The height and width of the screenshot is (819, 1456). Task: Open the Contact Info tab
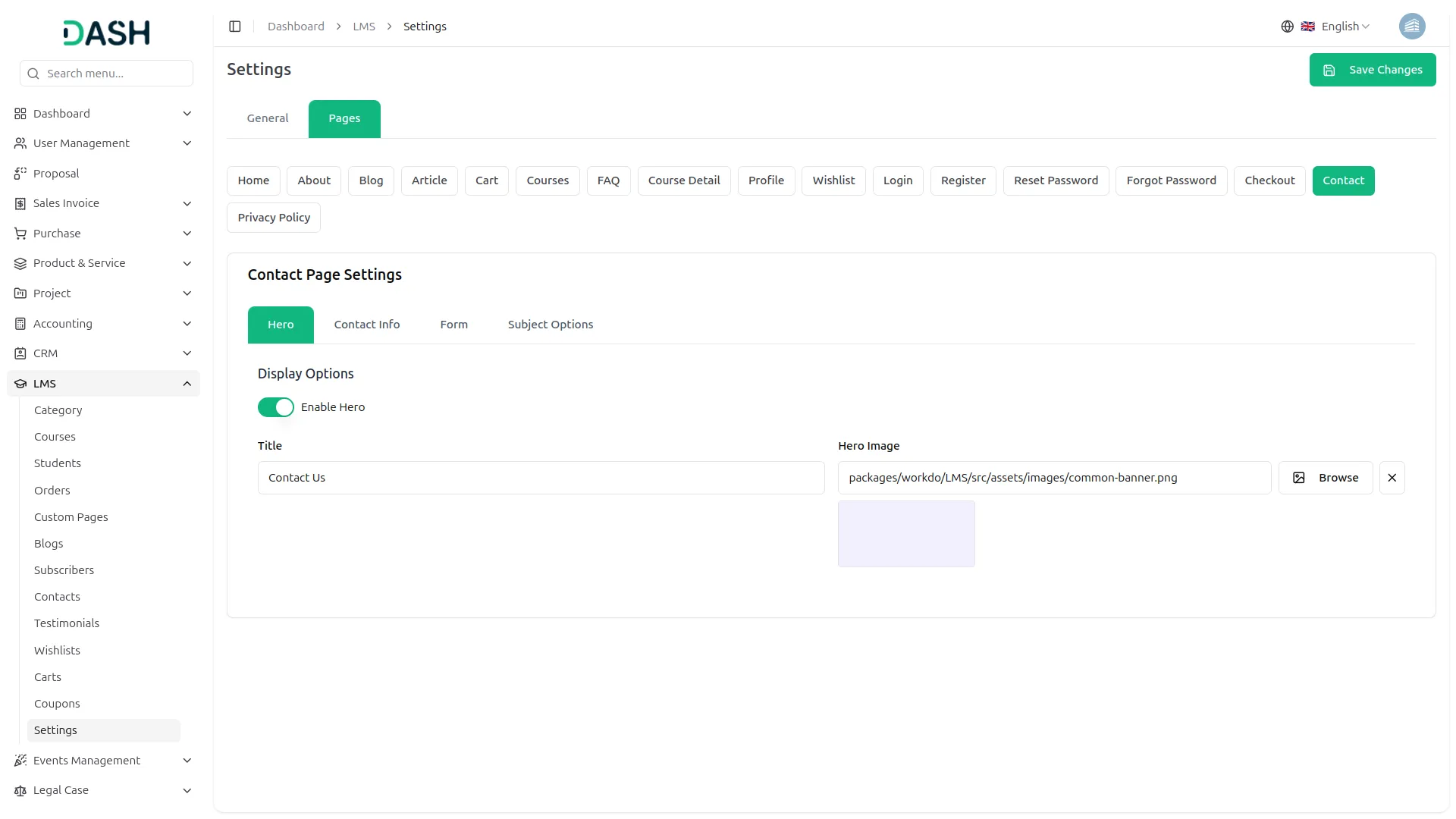coord(366,325)
